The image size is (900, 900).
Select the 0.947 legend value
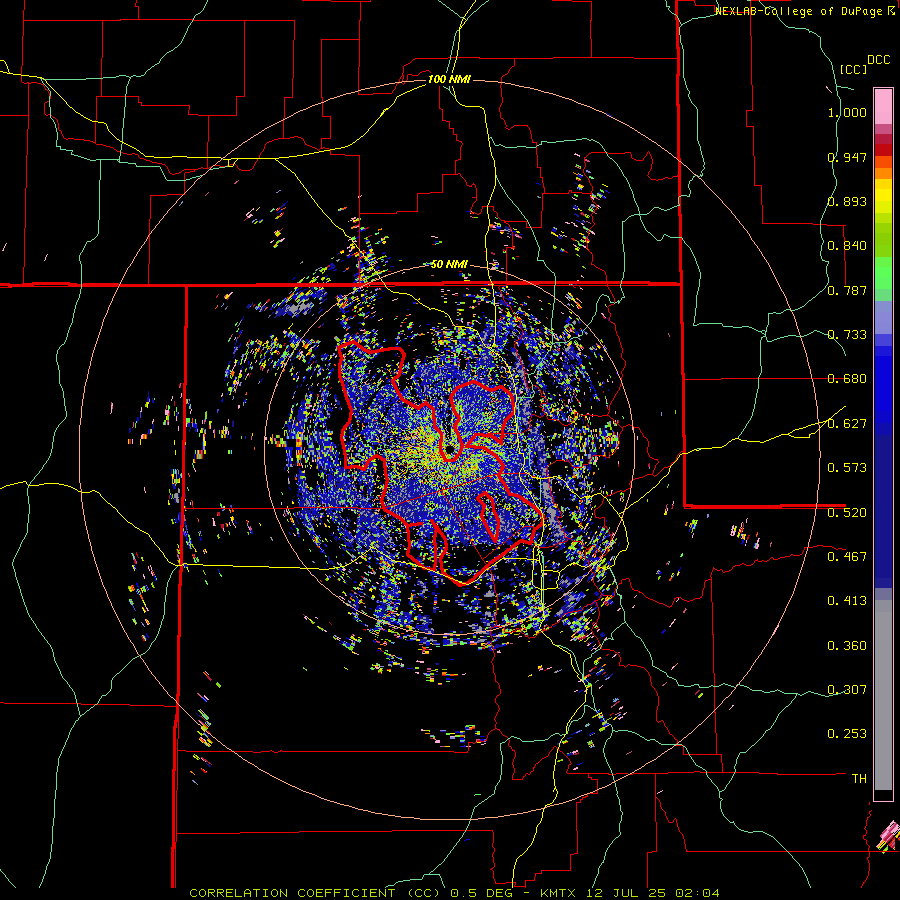(x=847, y=157)
